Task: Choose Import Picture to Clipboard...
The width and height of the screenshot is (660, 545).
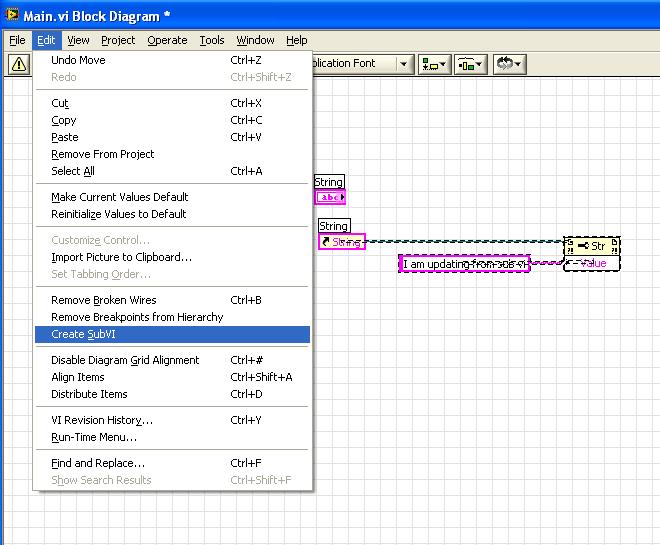Action: pyautogui.click(x=173, y=257)
